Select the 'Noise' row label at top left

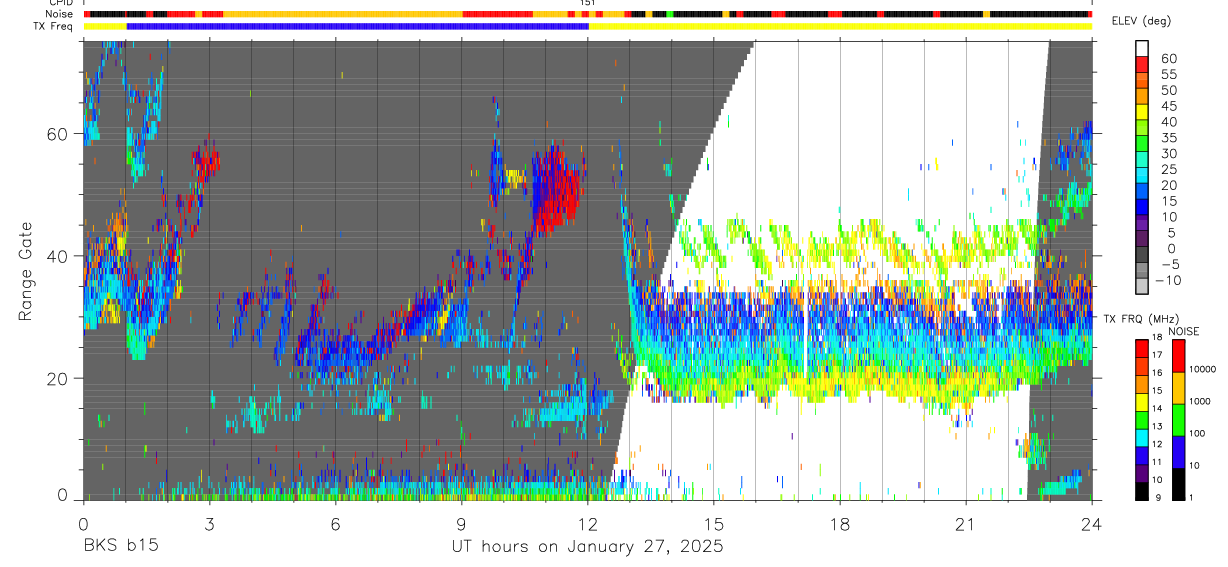[60, 14]
